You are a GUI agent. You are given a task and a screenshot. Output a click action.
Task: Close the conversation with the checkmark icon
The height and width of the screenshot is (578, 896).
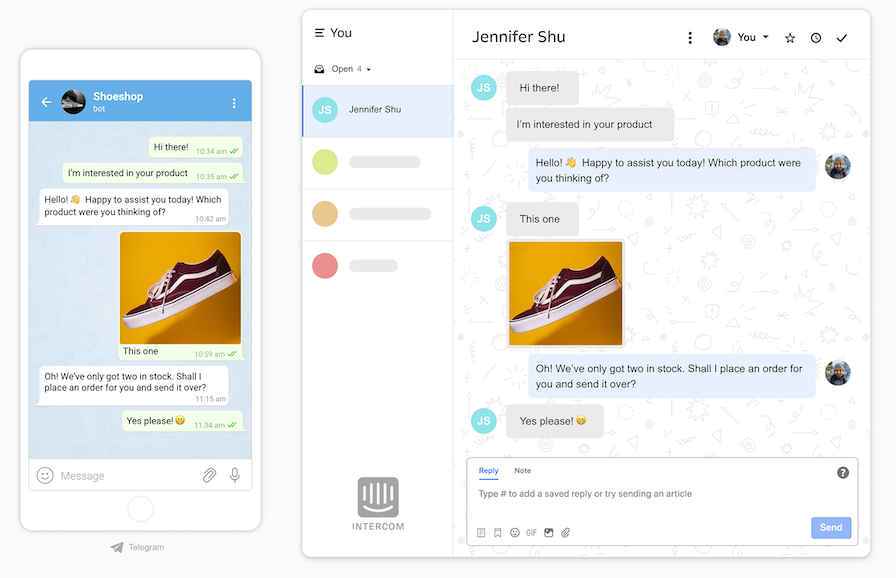point(841,37)
